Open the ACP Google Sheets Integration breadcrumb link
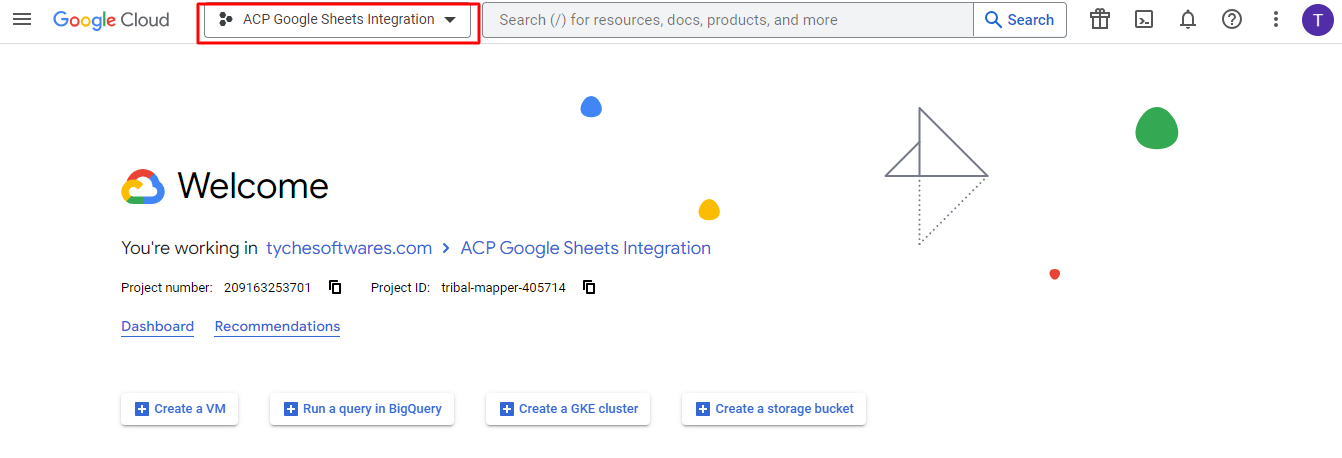The image size is (1342, 458). pos(585,248)
